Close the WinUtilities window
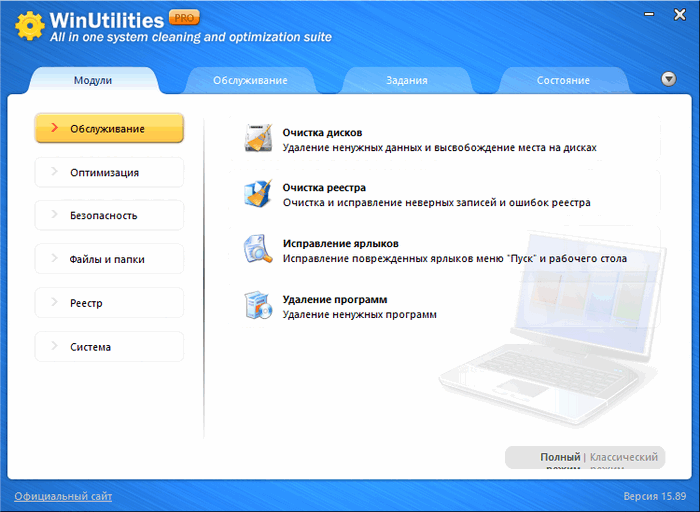Screen dimensions: 700x512 [x=679, y=15]
